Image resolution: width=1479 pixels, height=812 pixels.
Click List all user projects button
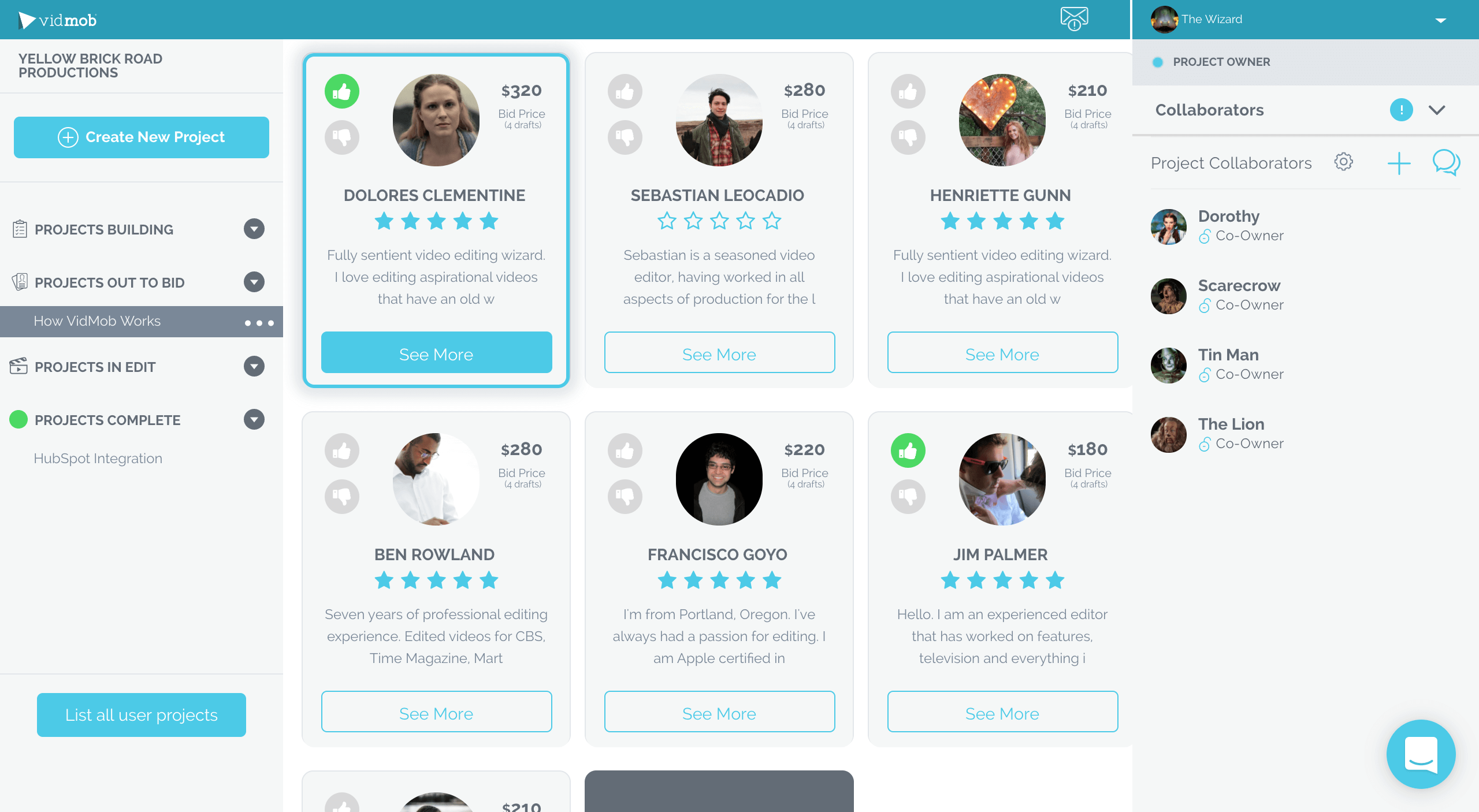(140, 714)
